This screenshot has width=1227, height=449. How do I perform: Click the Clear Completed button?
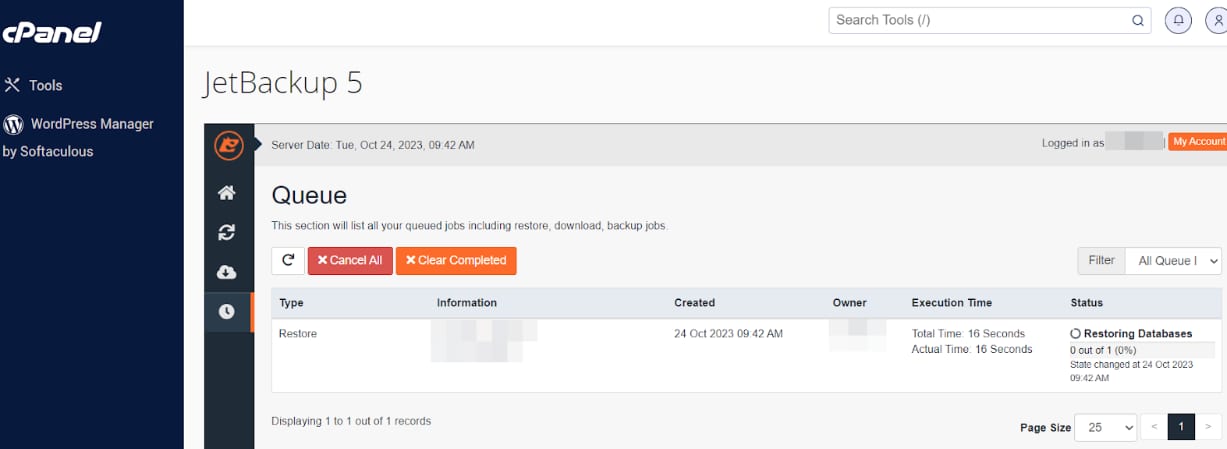(456, 260)
